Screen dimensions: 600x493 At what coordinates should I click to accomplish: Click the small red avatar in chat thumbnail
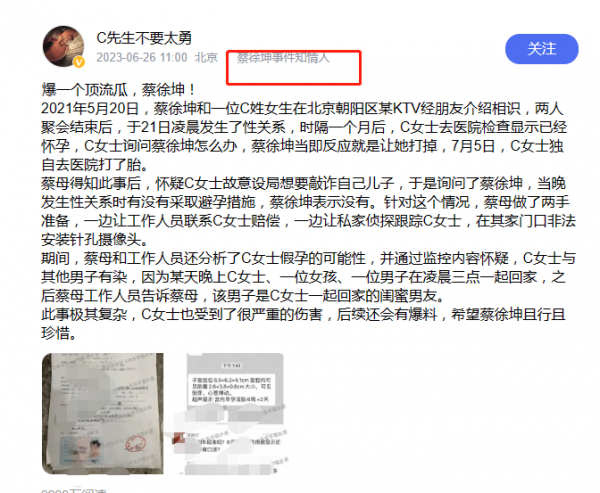pyautogui.click(x=179, y=439)
